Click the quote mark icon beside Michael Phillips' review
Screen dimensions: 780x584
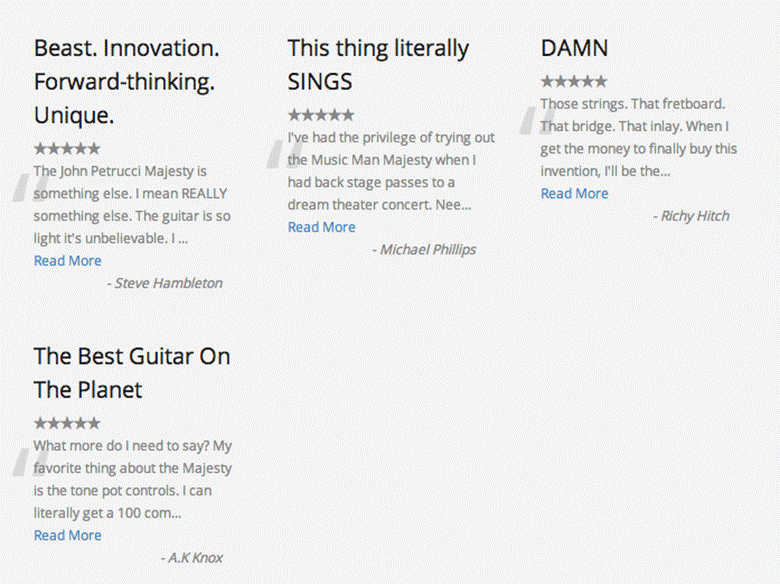[x=285, y=154]
